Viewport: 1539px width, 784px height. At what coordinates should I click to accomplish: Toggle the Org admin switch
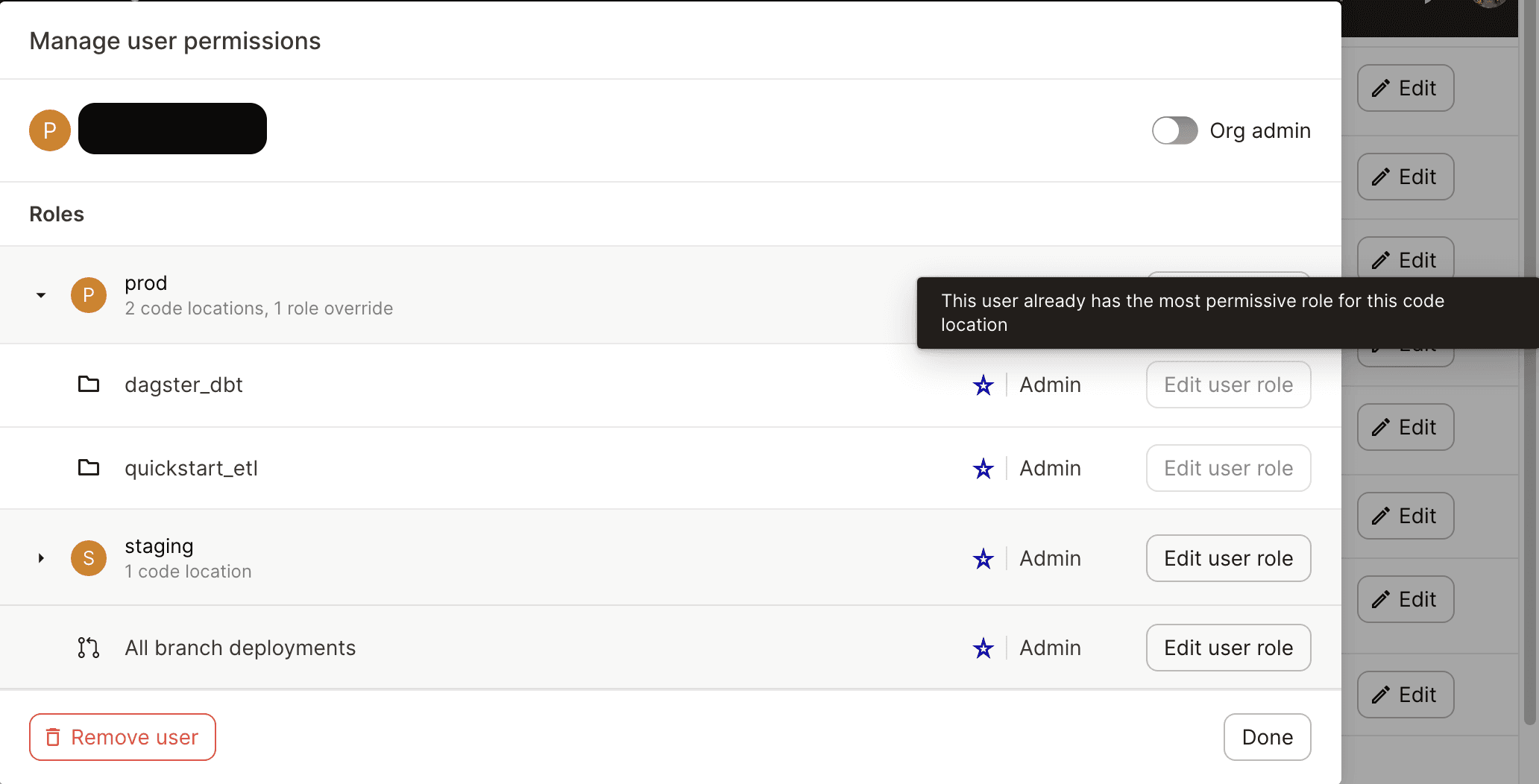click(x=1175, y=130)
